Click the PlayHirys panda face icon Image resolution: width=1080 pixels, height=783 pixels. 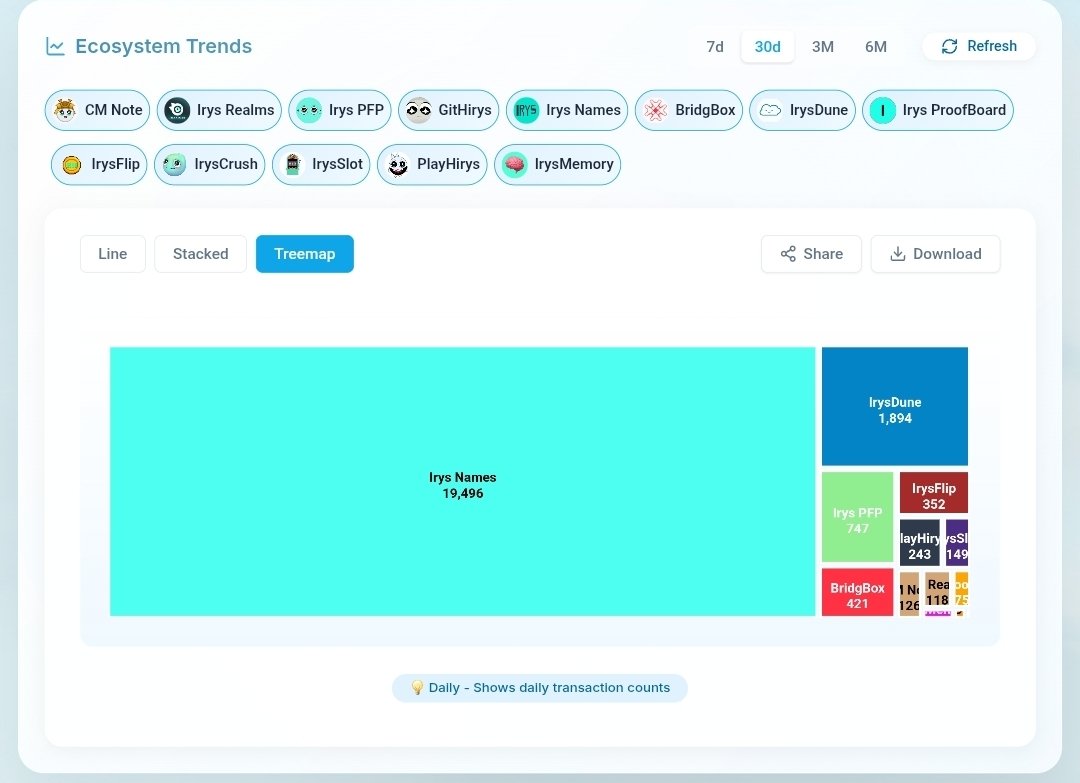397,165
